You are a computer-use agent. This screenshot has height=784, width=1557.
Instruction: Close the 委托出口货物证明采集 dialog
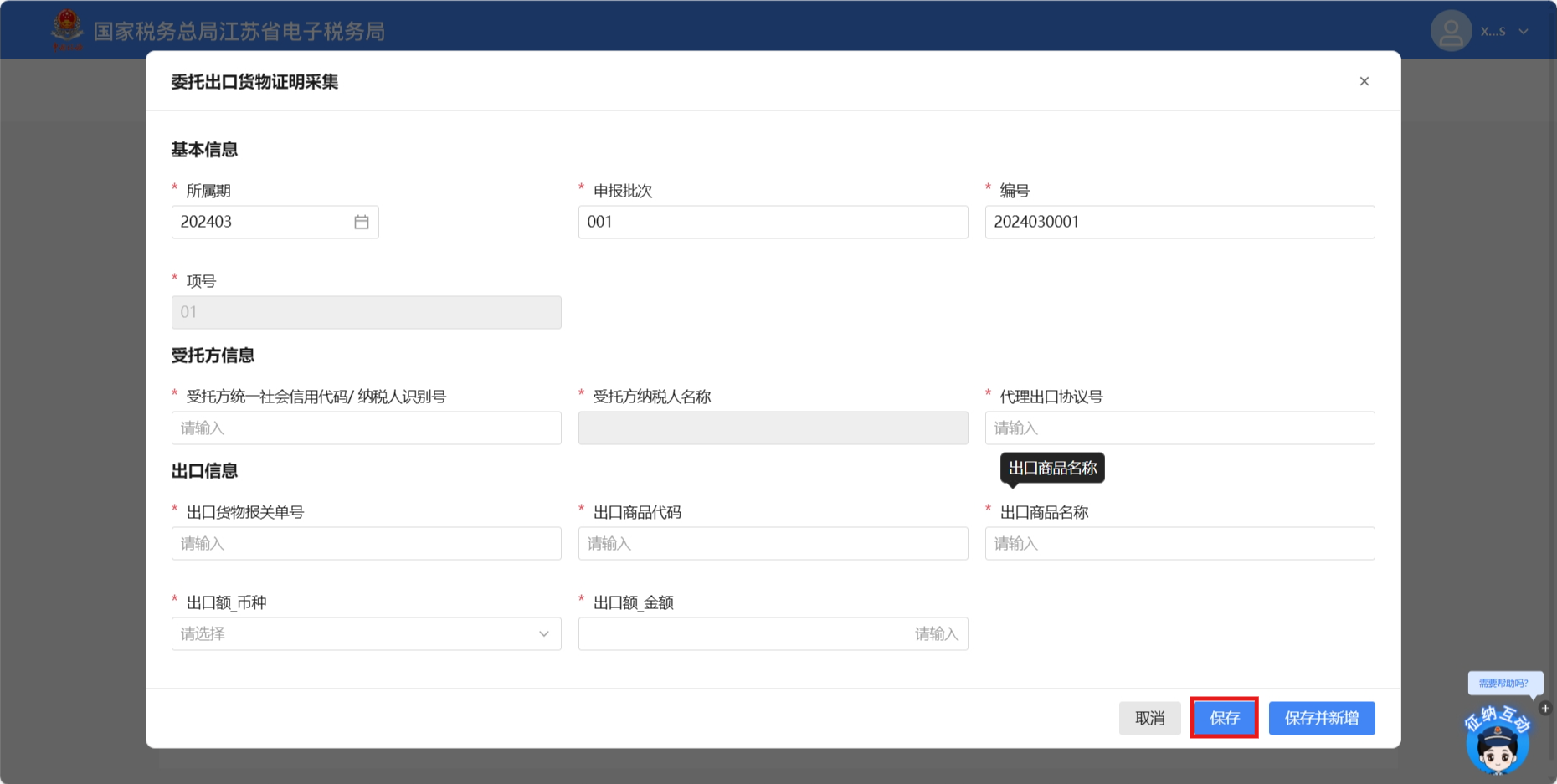pyautogui.click(x=1364, y=81)
